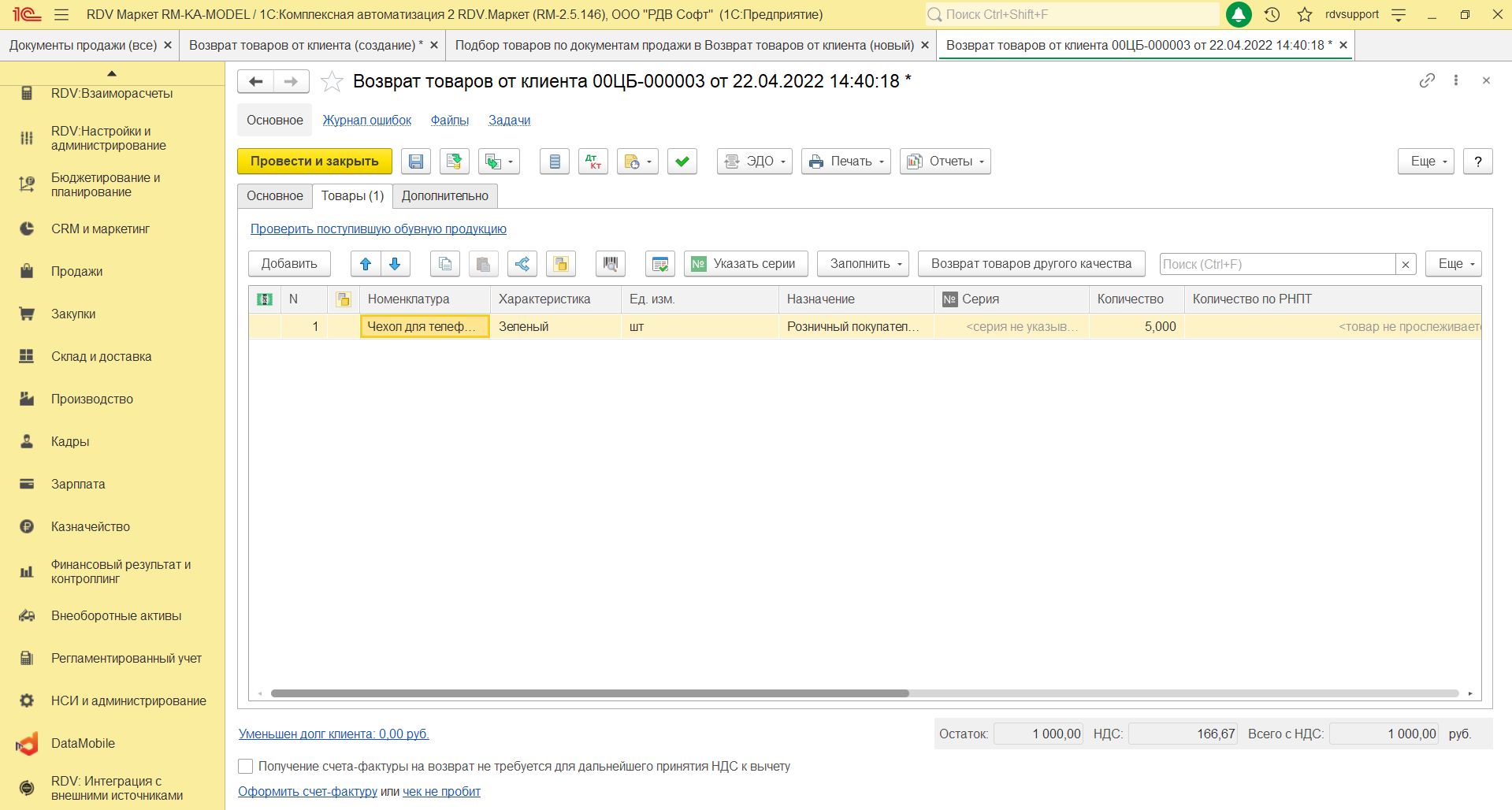Expand the Заполнить dropdown button
This screenshot has width=1512, height=810.
(863, 264)
